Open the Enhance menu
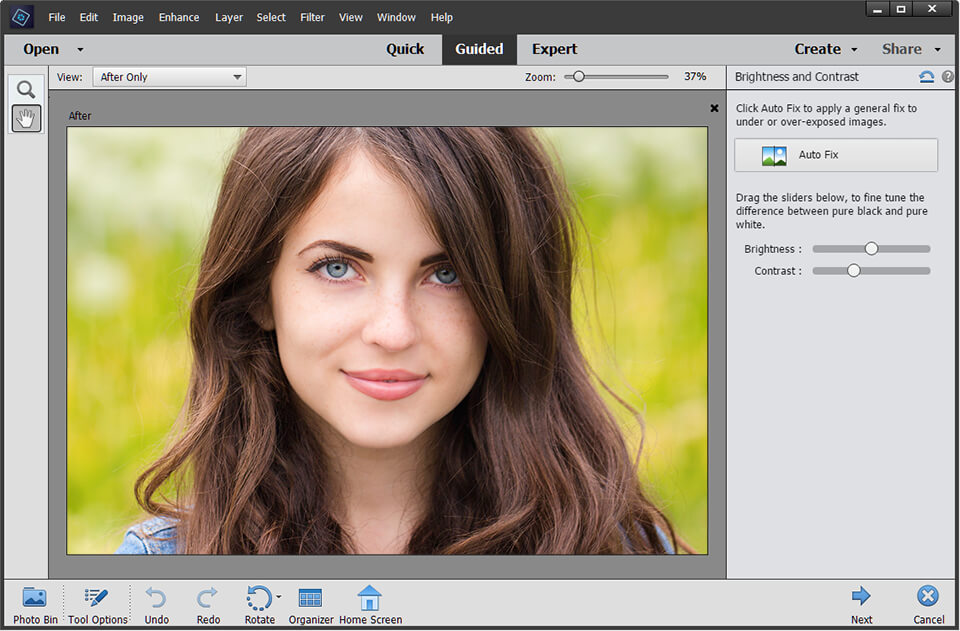Viewport: 960px width, 631px height. pyautogui.click(x=178, y=17)
